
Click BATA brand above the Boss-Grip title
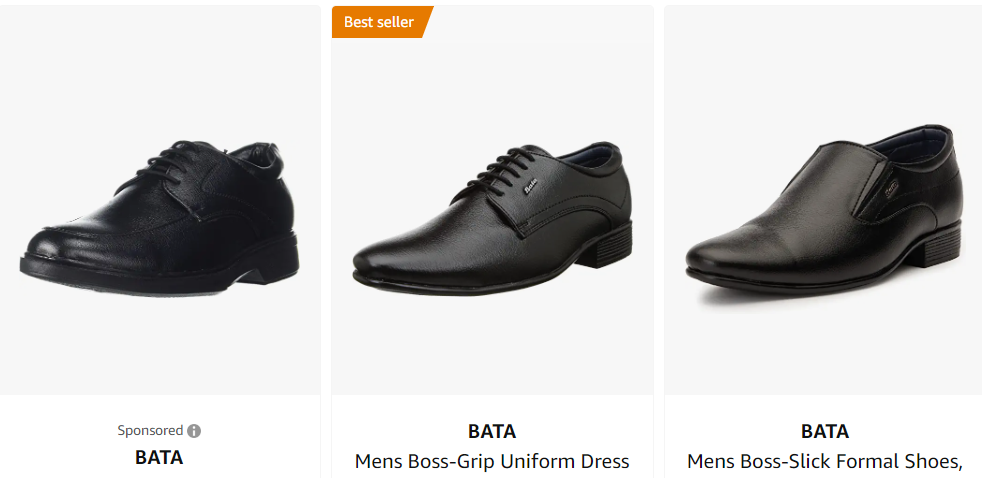point(492,432)
